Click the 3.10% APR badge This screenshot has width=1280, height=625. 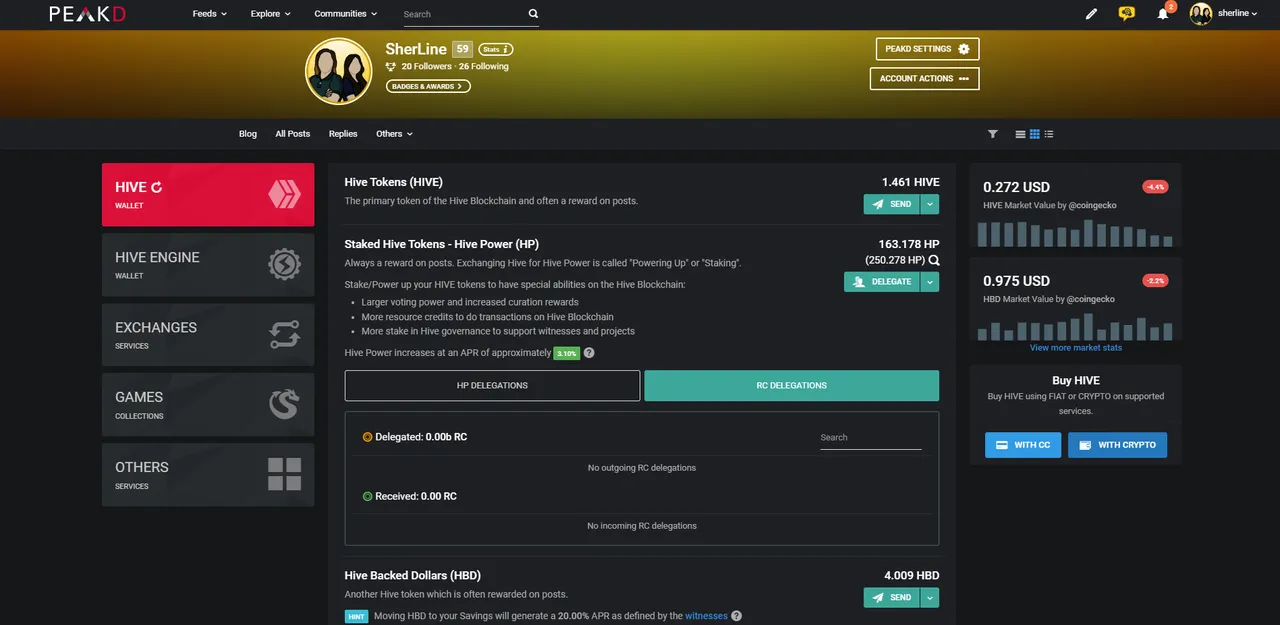point(567,353)
